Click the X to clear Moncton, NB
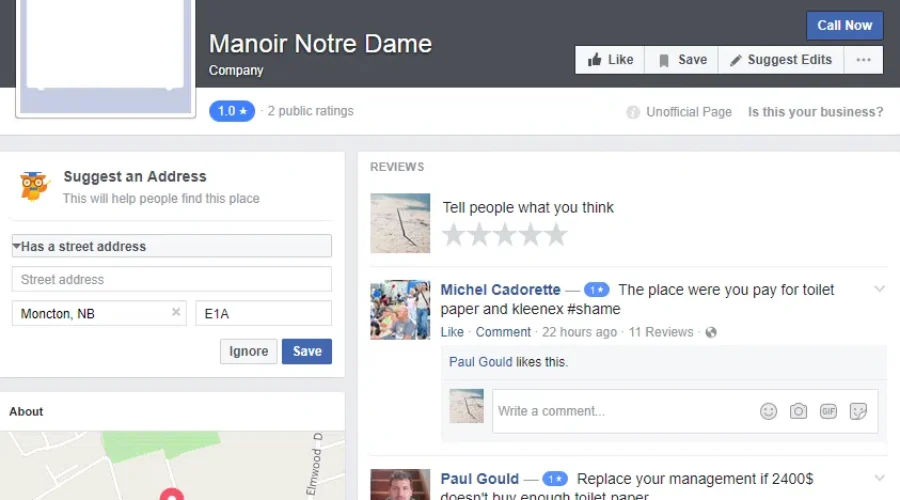 click(x=176, y=313)
